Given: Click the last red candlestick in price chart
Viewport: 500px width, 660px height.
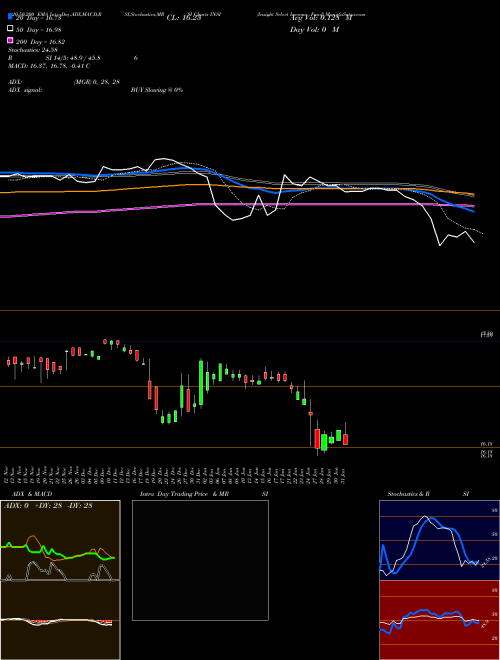Looking at the screenshot, I should (346, 439).
